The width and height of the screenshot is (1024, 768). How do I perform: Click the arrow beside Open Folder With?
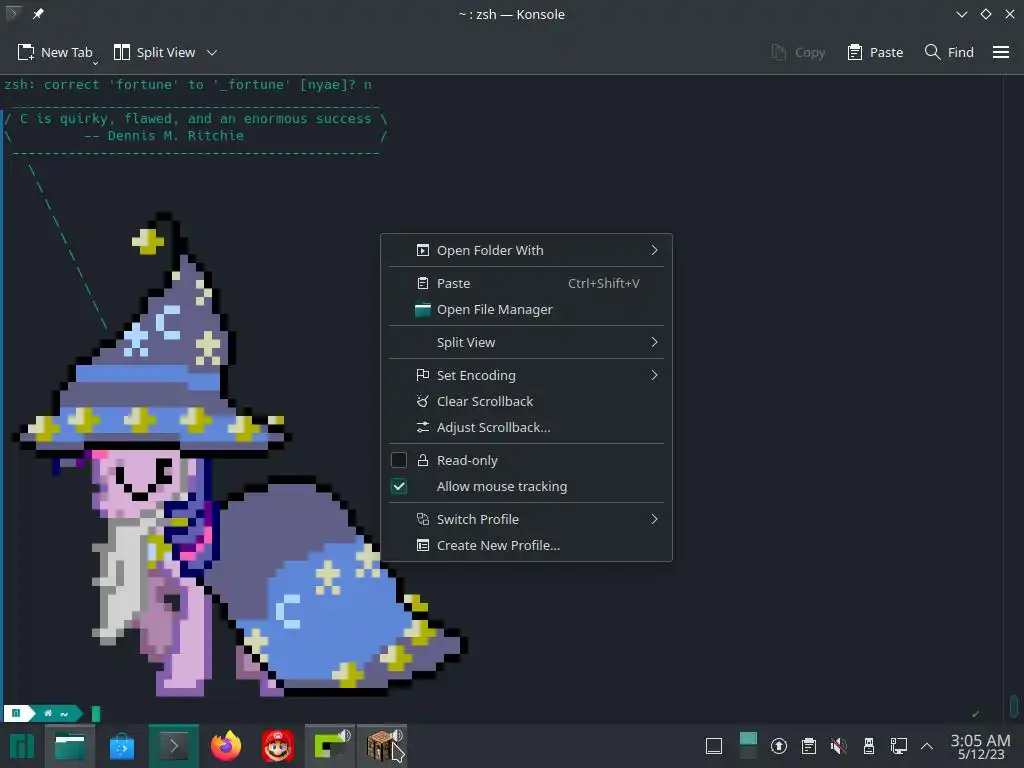click(x=654, y=250)
